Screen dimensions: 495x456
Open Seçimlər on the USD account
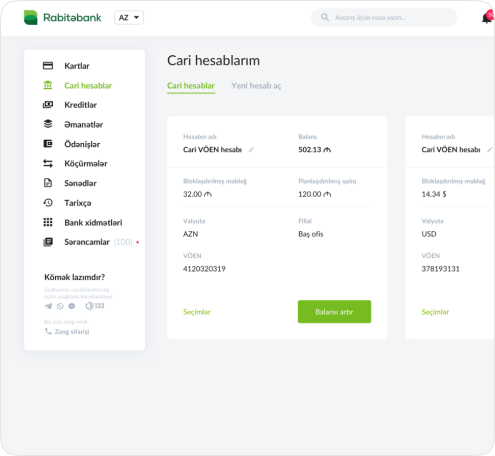coord(435,312)
